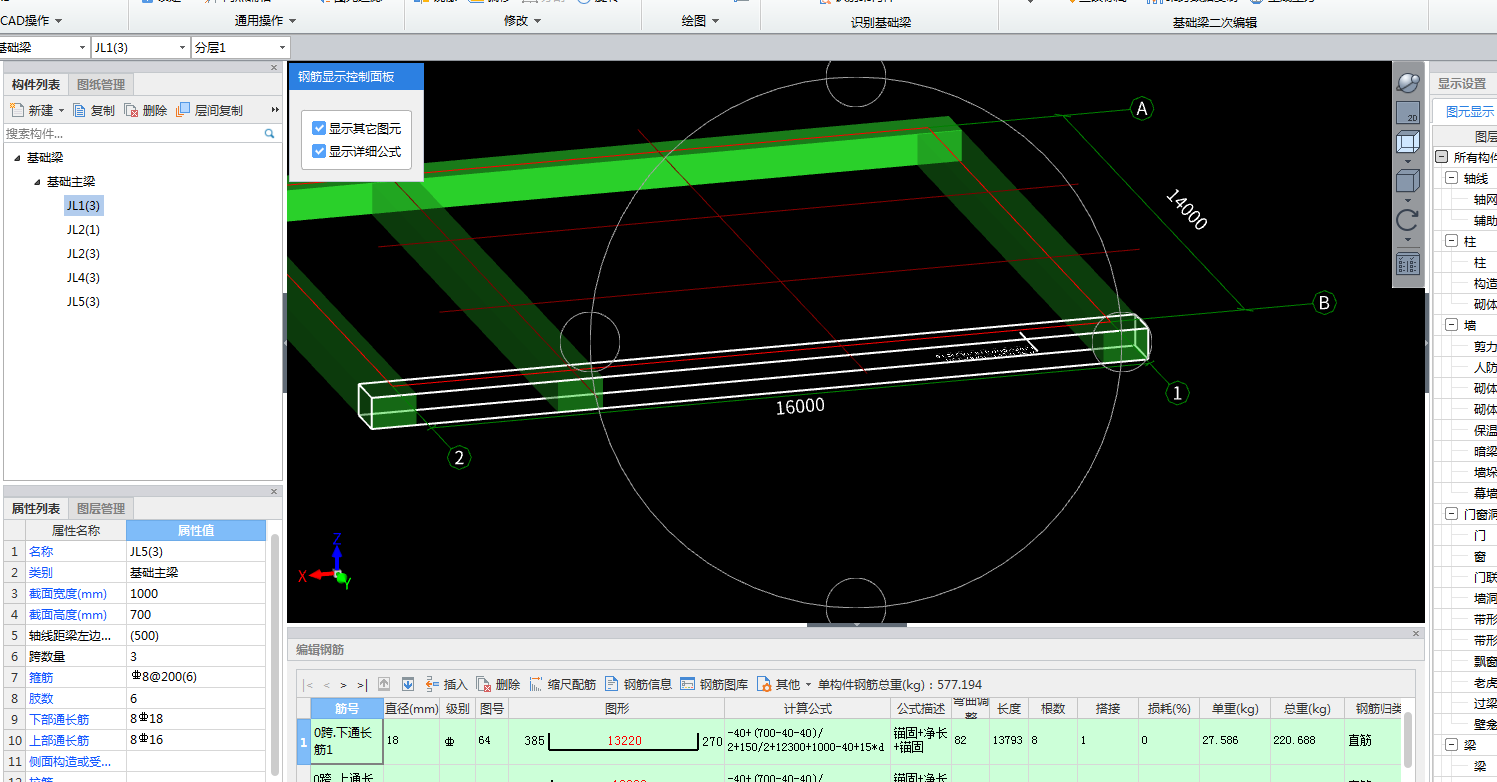Switch to 图纸管理 tab
1497x782 pixels.
point(101,85)
